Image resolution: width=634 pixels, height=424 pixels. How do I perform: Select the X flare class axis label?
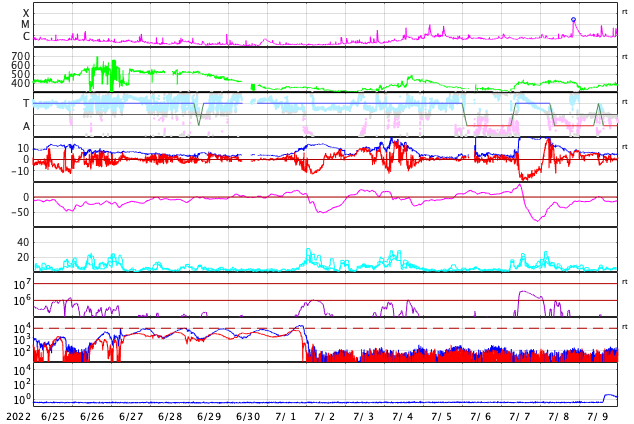pos(26,13)
